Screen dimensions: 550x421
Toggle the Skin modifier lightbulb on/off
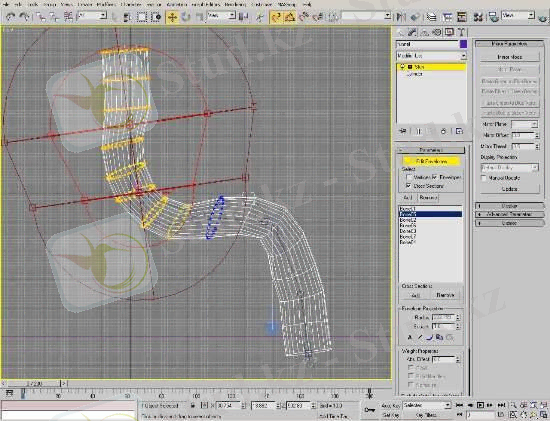pos(403,67)
